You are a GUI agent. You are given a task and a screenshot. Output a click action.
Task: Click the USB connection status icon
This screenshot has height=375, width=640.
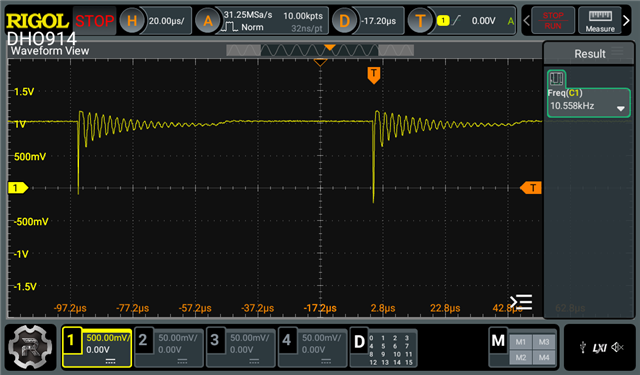coord(583,348)
